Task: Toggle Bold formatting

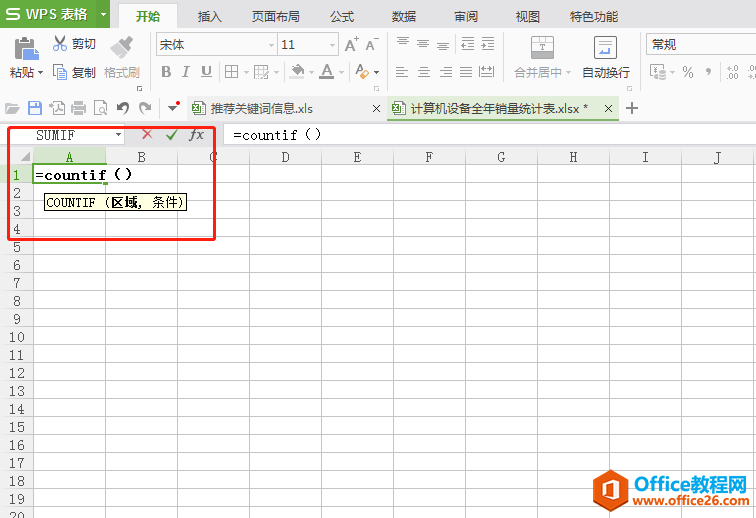Action: pyautogui.click(x=166, y=72)
